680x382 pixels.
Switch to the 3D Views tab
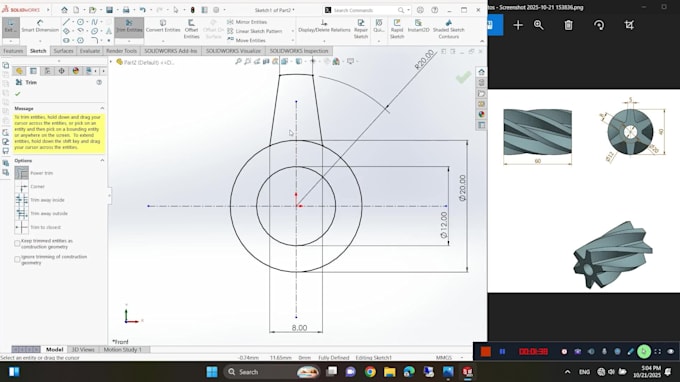tap(83, 349)
